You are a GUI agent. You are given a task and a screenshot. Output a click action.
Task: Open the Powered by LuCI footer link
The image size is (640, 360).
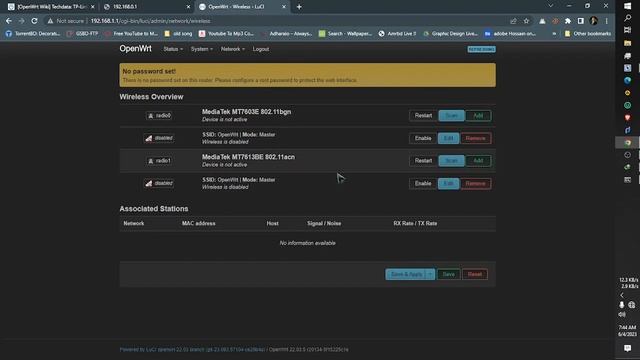tap(192, 350)
